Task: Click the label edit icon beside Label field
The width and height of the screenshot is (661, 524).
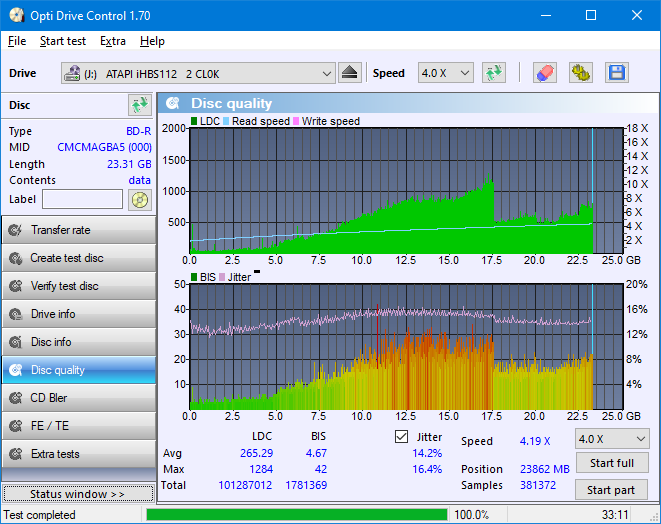Action: point(139,199)
